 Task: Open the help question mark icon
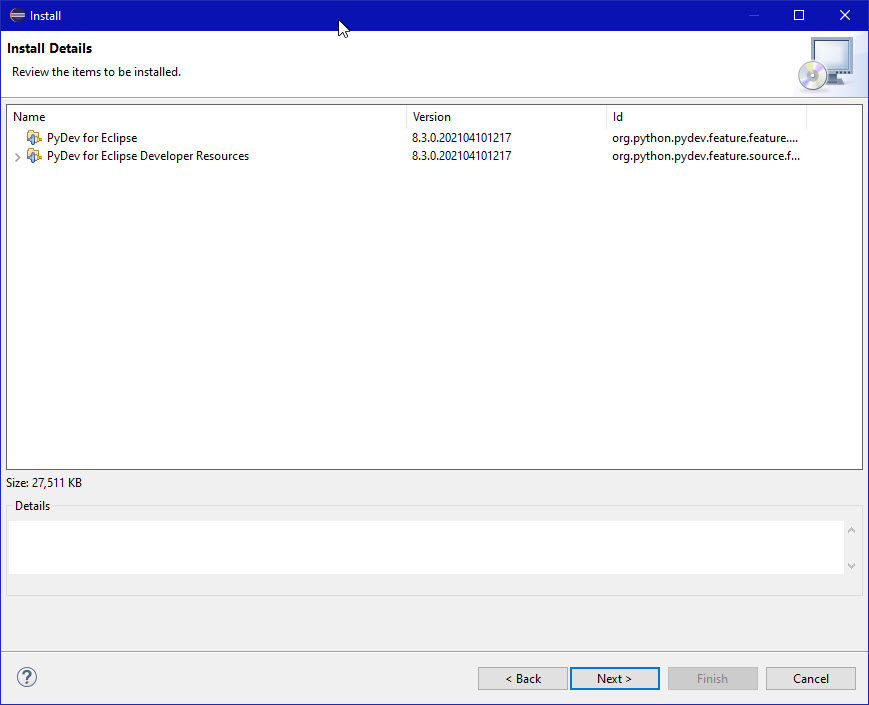click(27, 677)
